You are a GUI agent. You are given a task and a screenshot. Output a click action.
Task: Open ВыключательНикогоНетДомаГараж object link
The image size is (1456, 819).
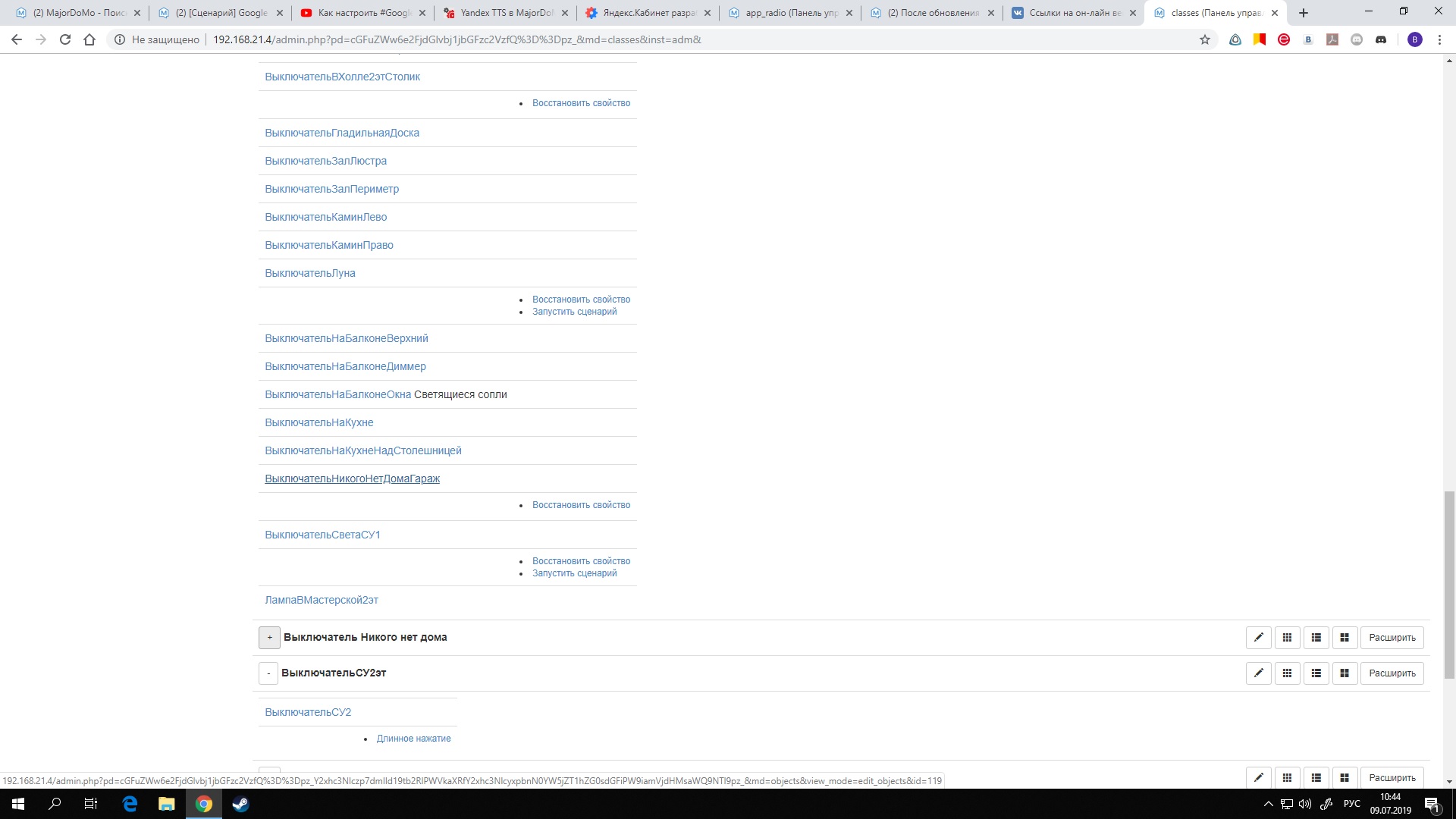[352, 479]
